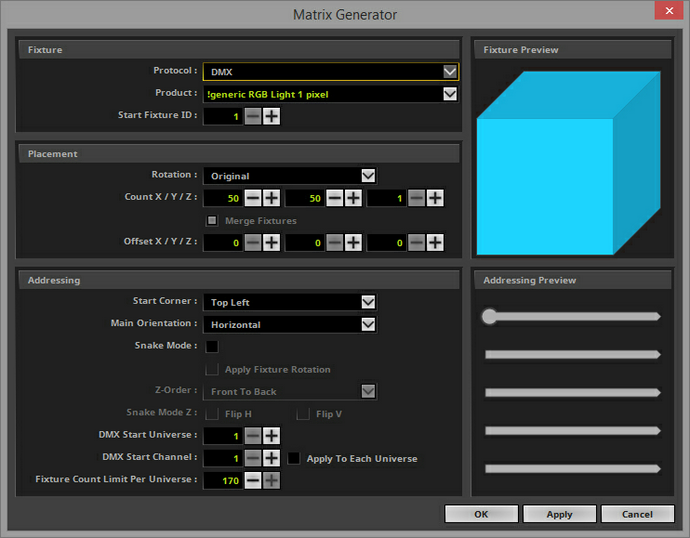The height and width of the screenshot is (538, 690).
Task: Toggle the Merge Fixtures checkbox
Action: pos(212,220)
